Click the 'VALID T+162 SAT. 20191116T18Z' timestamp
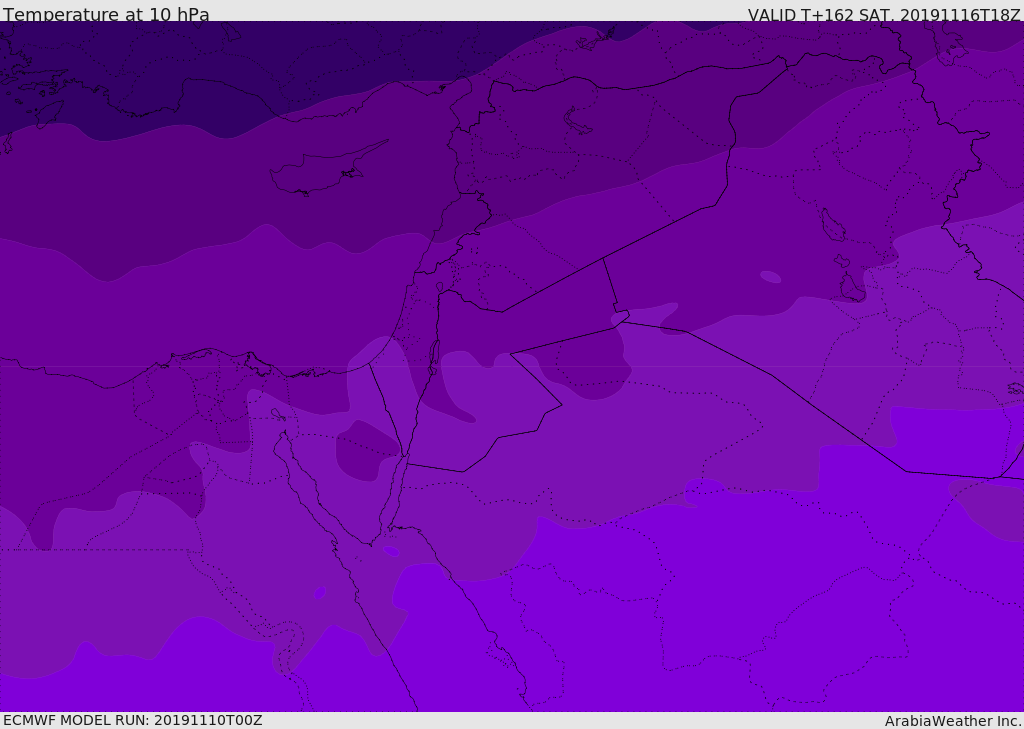The width and height of the screenshot is (1024, 729). click(x=884, y=14)
